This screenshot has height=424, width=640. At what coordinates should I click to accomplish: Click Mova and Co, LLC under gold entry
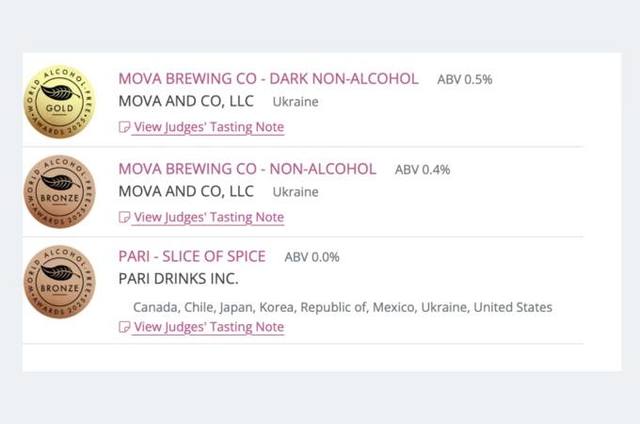(x=186, y=101)
